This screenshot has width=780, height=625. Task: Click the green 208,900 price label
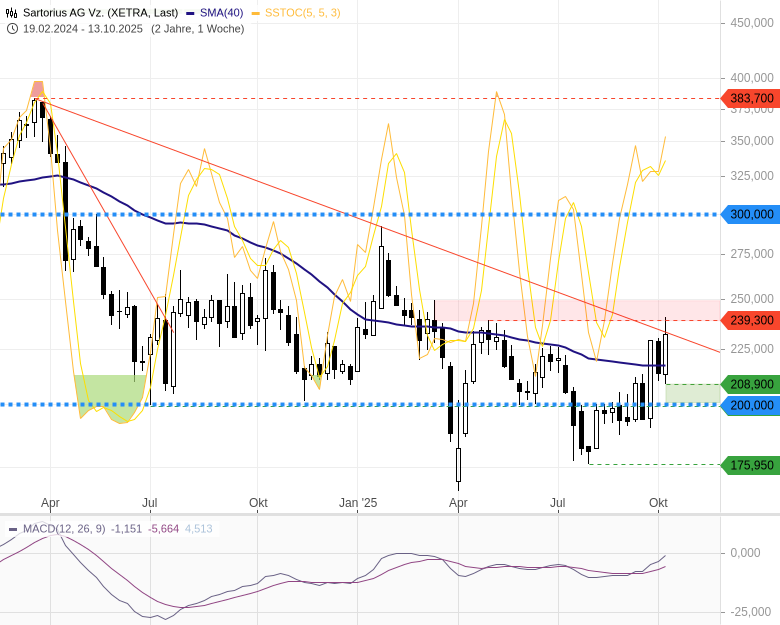tap(752, 384)
